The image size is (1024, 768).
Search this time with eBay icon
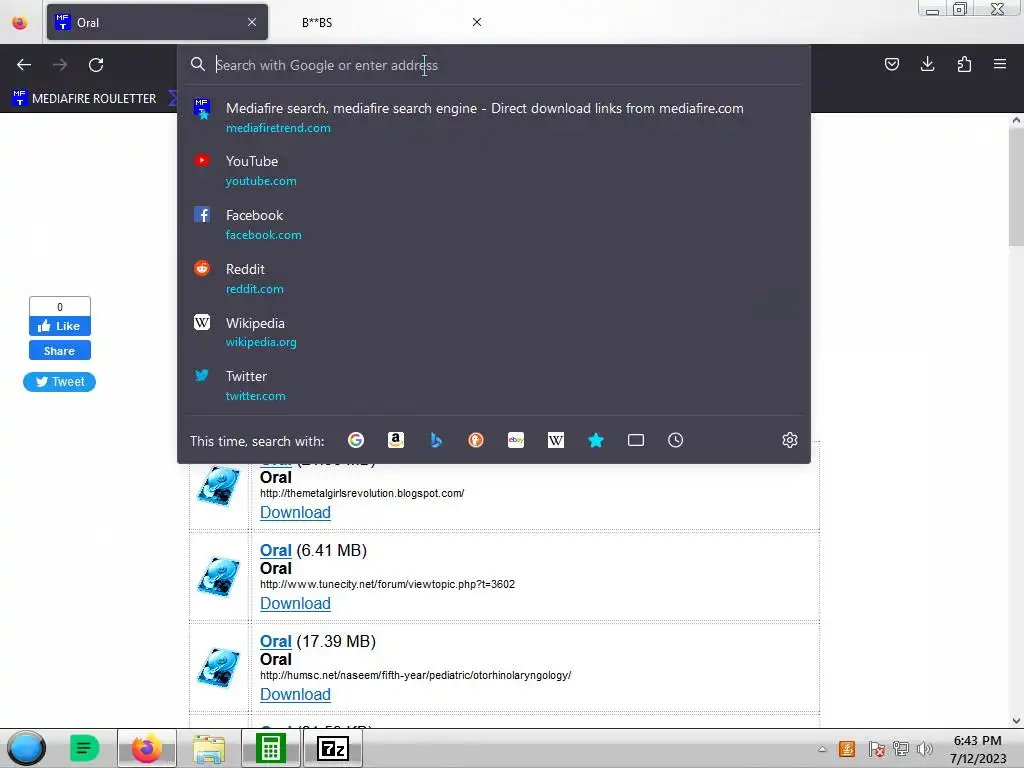[516, 440]
